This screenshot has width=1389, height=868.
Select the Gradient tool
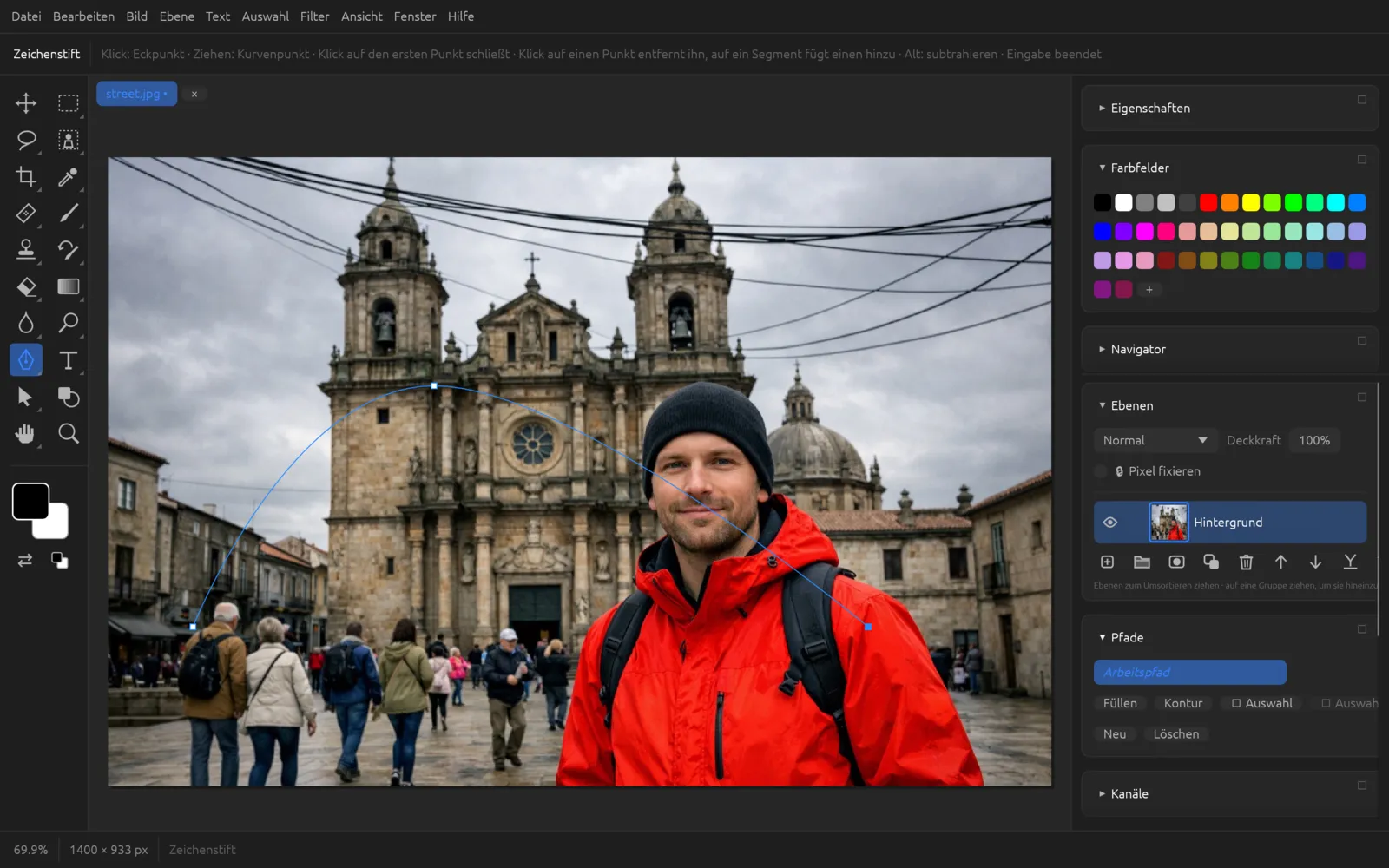click(68, 286)
